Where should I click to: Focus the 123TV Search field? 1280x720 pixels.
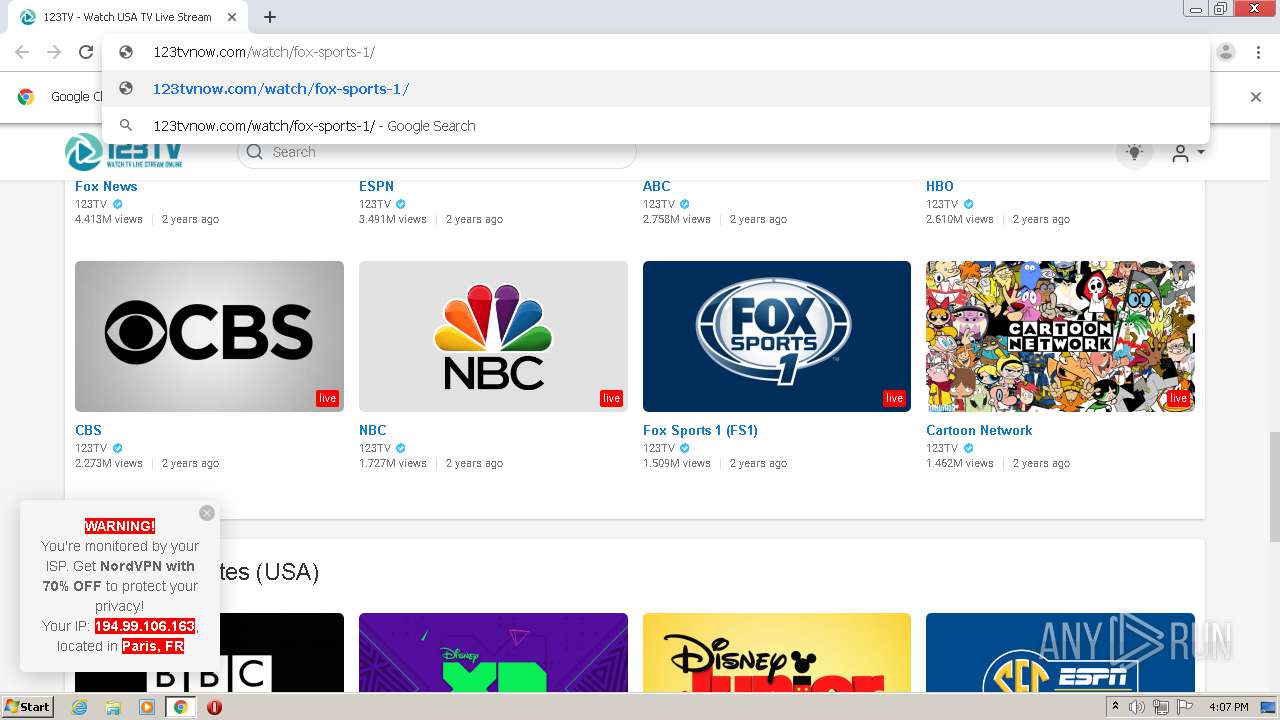pyautogui.click(x=436, y=152)
